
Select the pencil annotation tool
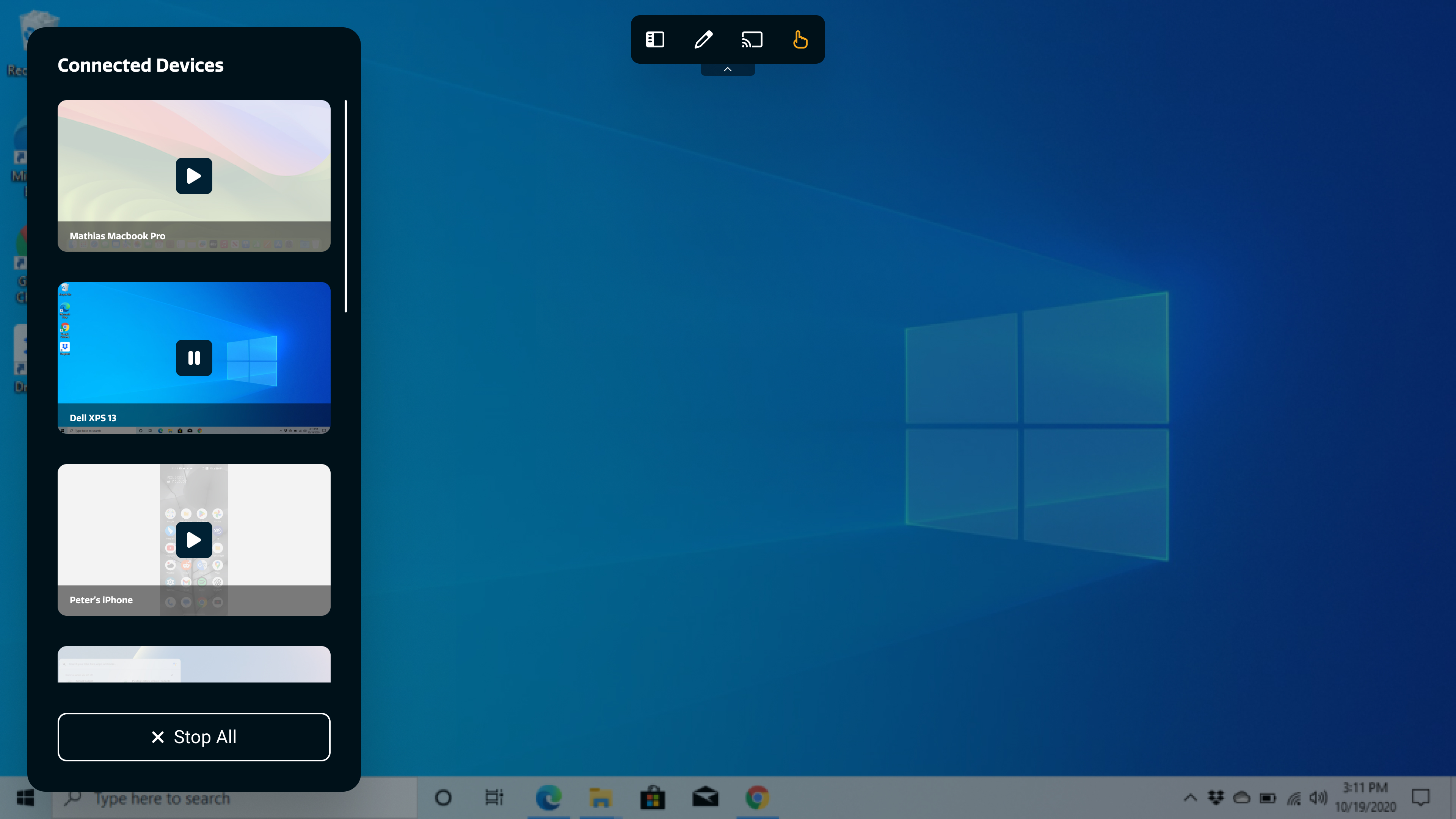click(x=703, y=39)
